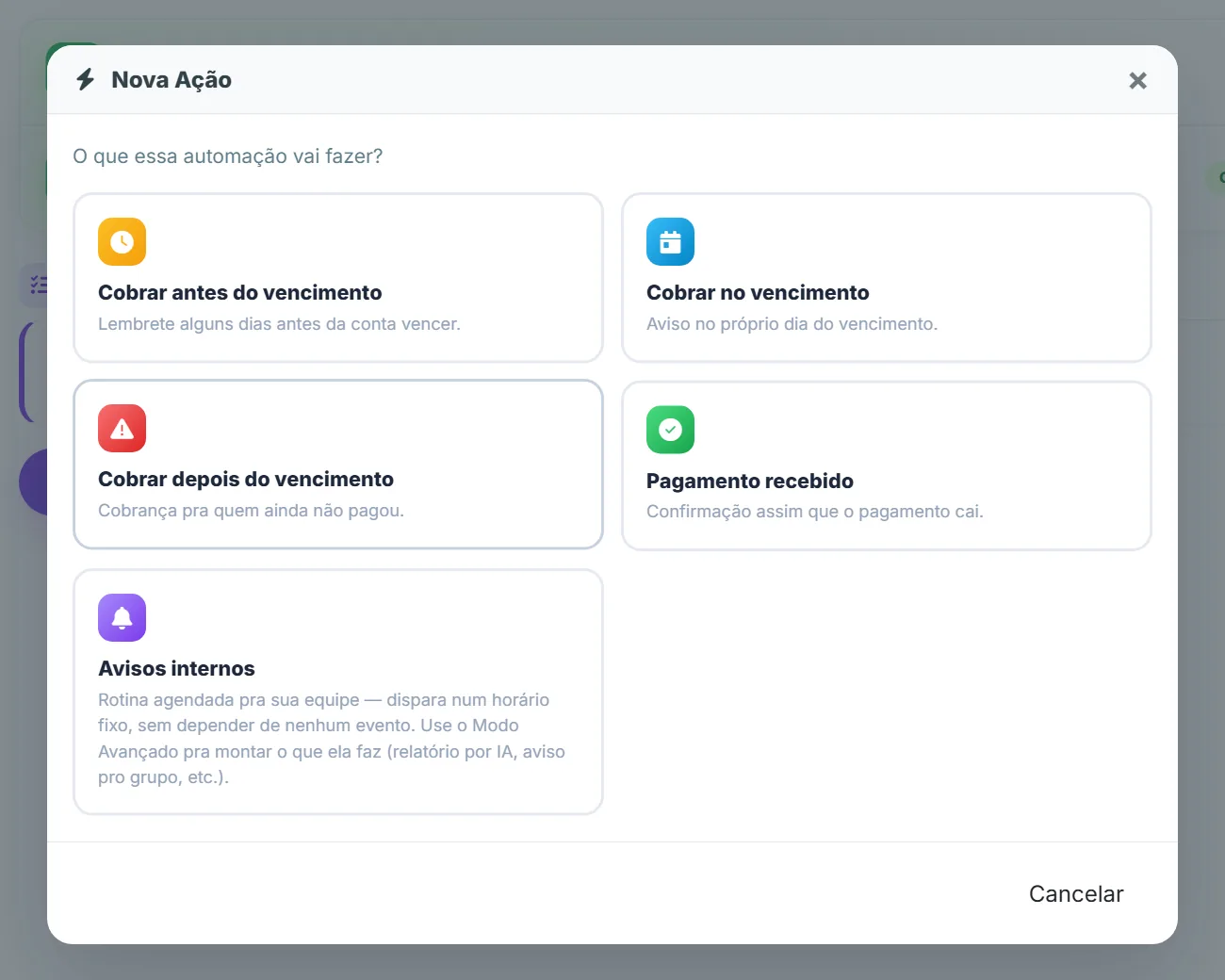Select Pagamento recebido title

click(750, 481)
